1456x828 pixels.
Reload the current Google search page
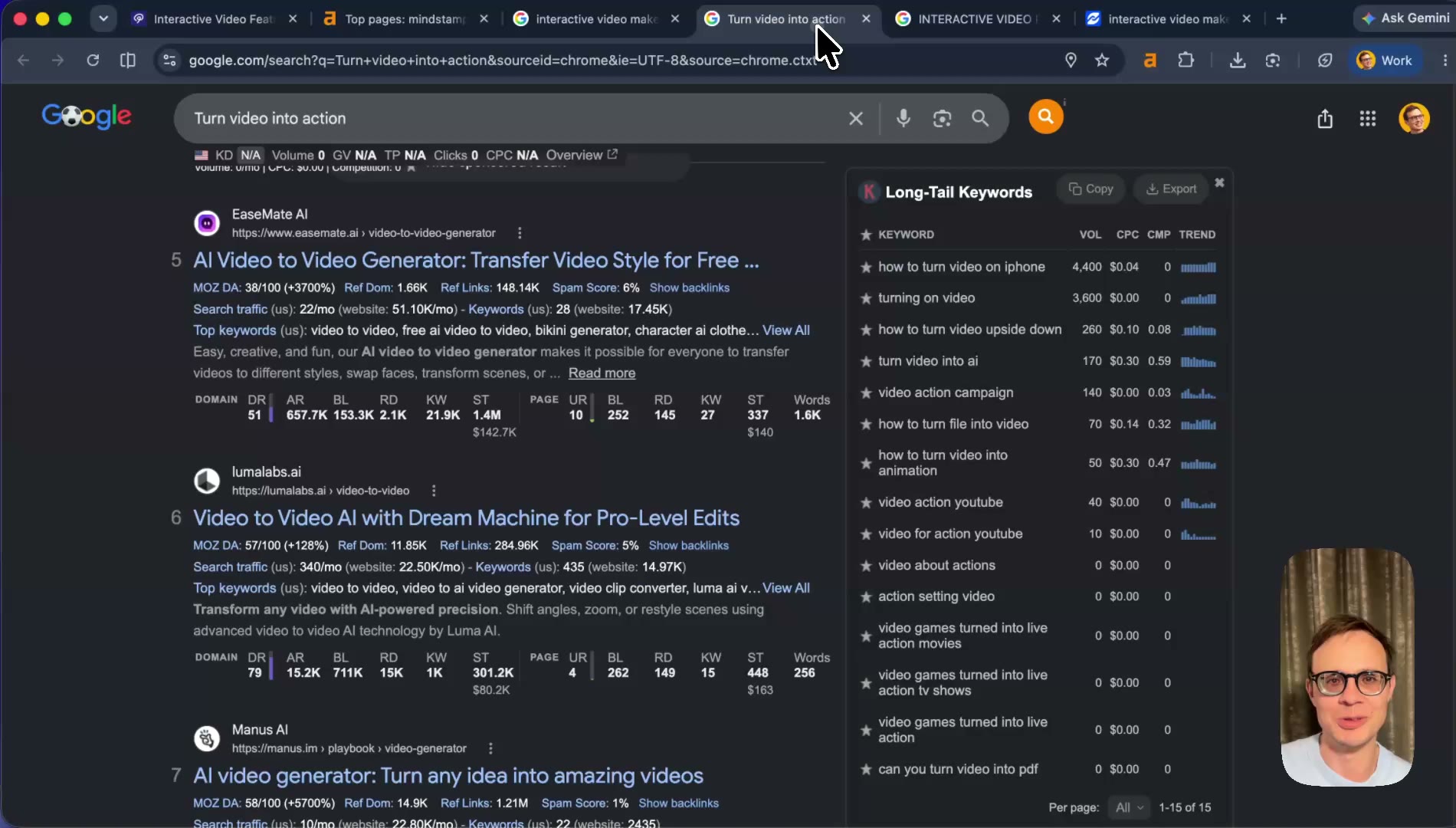tap(93, 60)
